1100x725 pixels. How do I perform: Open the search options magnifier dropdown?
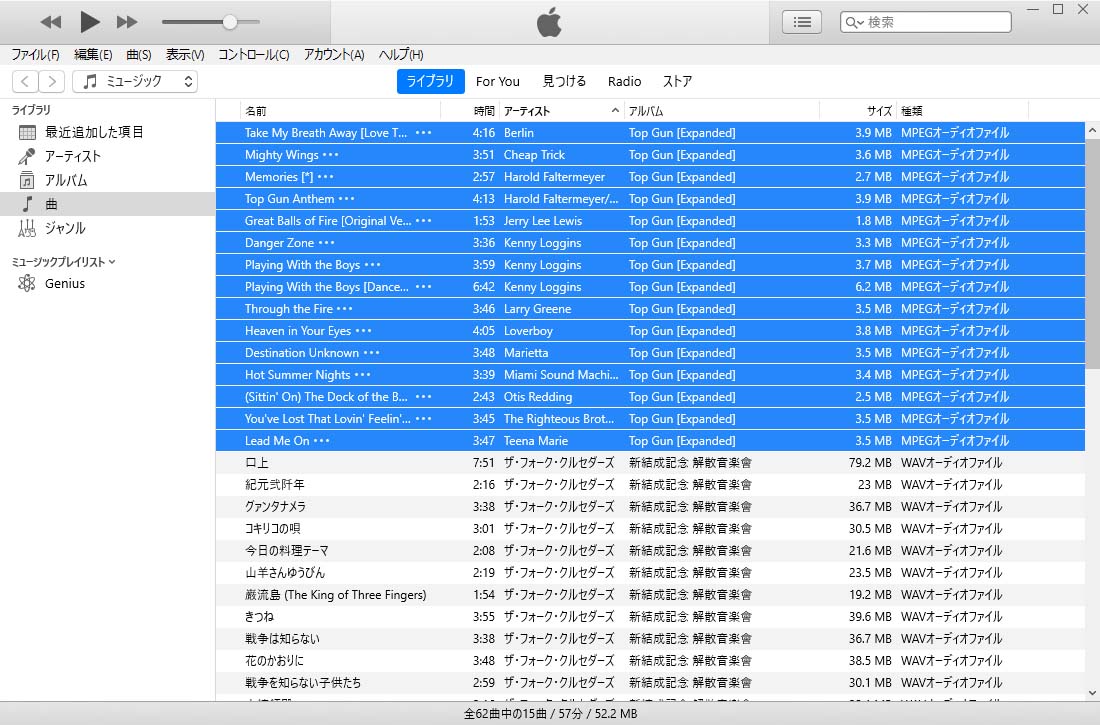click(x=855, y=22)
